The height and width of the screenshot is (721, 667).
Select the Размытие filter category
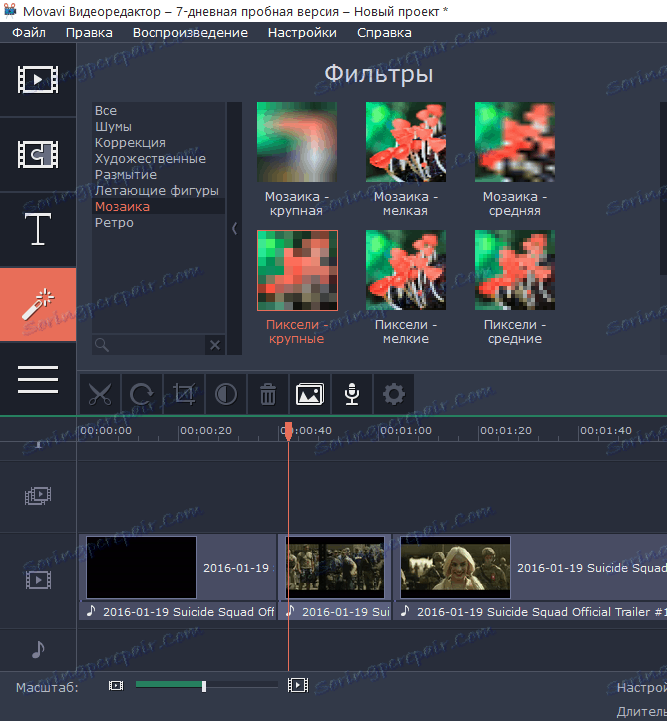tap(159, 175)
